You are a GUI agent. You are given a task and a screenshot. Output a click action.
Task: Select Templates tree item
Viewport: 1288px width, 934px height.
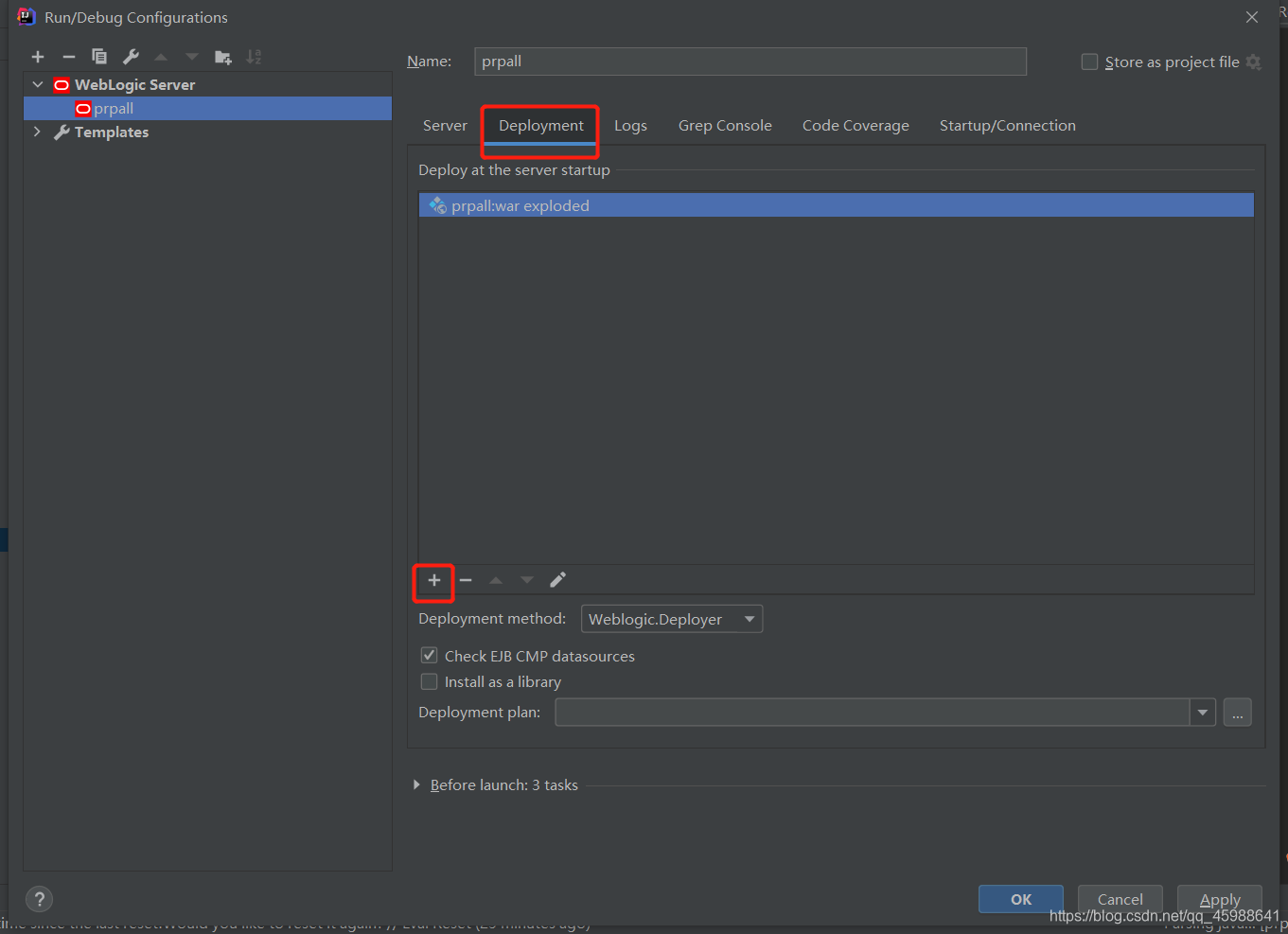pos(207,132)
